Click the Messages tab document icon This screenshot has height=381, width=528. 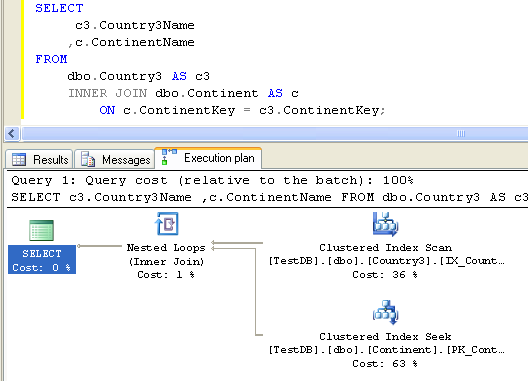click(88, 159)
